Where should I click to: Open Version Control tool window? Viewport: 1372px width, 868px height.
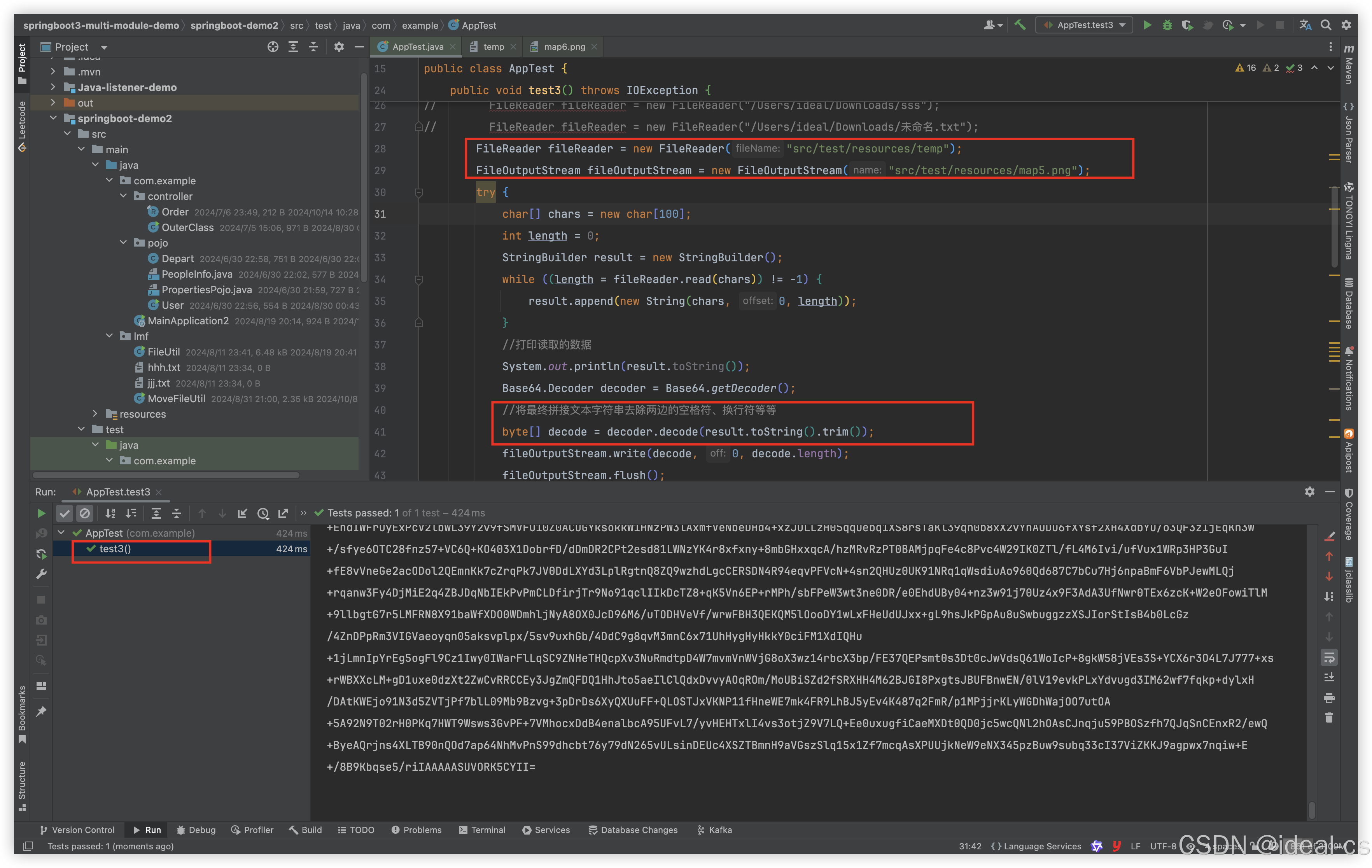[x=77, y=830]
